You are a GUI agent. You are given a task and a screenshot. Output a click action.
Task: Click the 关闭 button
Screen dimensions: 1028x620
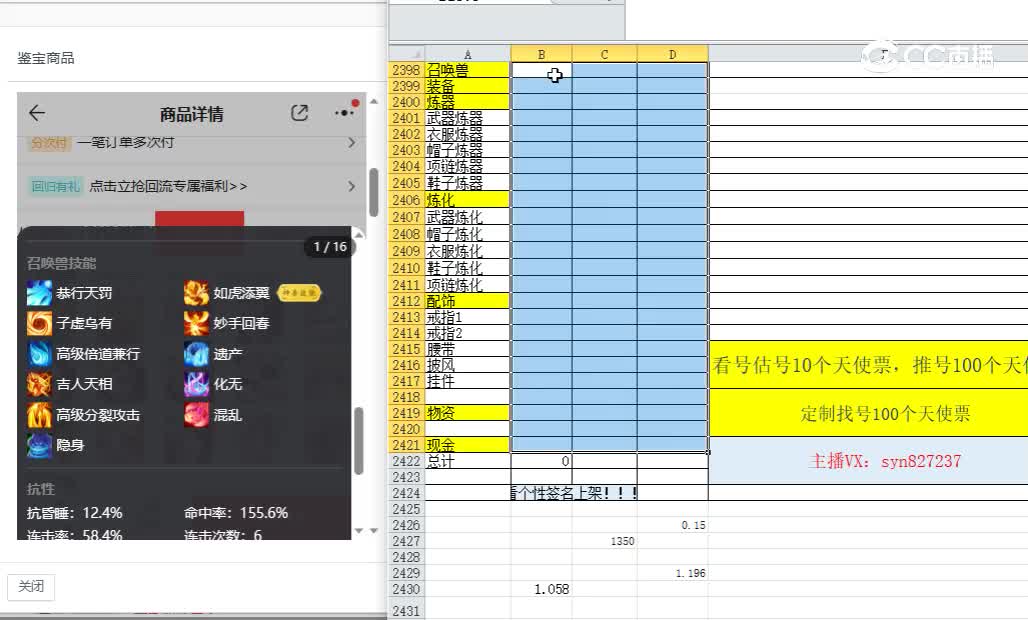tap(30, 587)
